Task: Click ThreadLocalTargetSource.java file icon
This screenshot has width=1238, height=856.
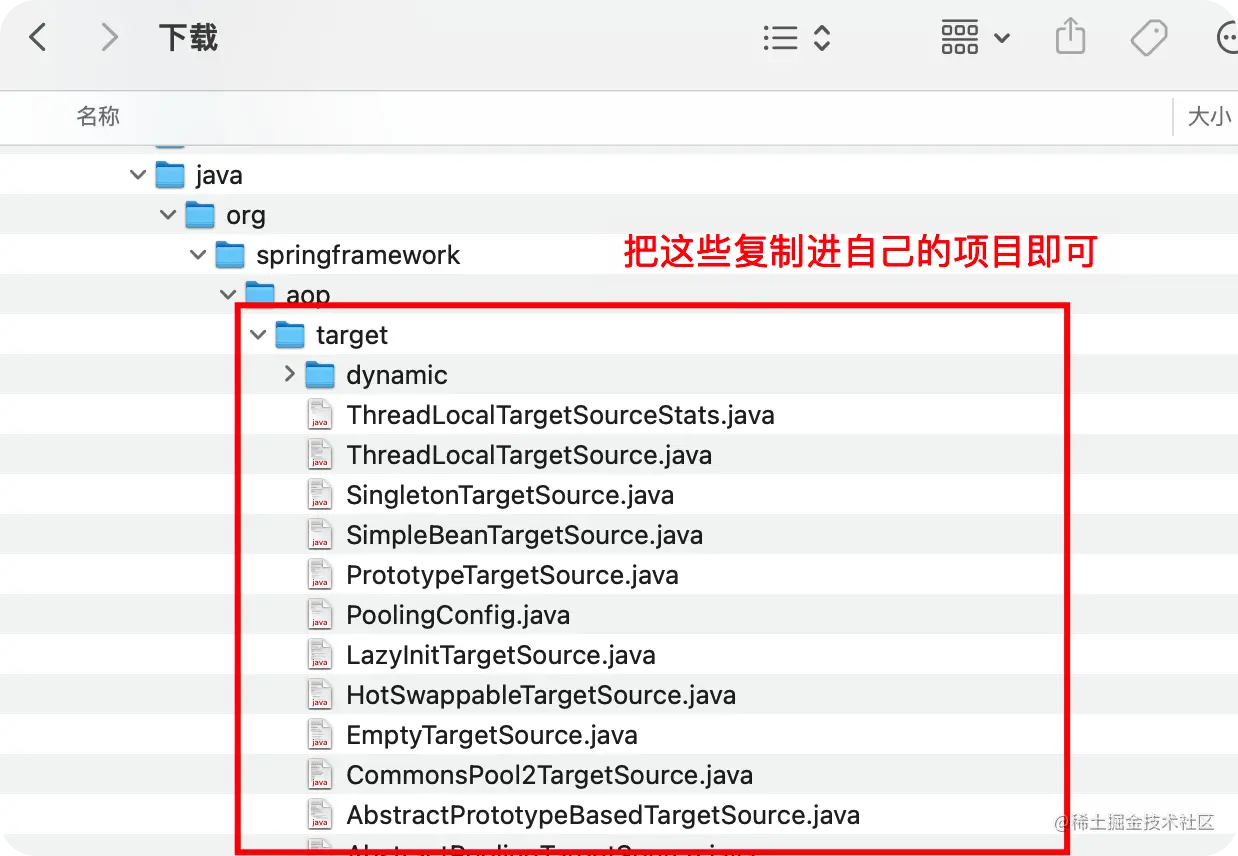Action: point(319,455)
